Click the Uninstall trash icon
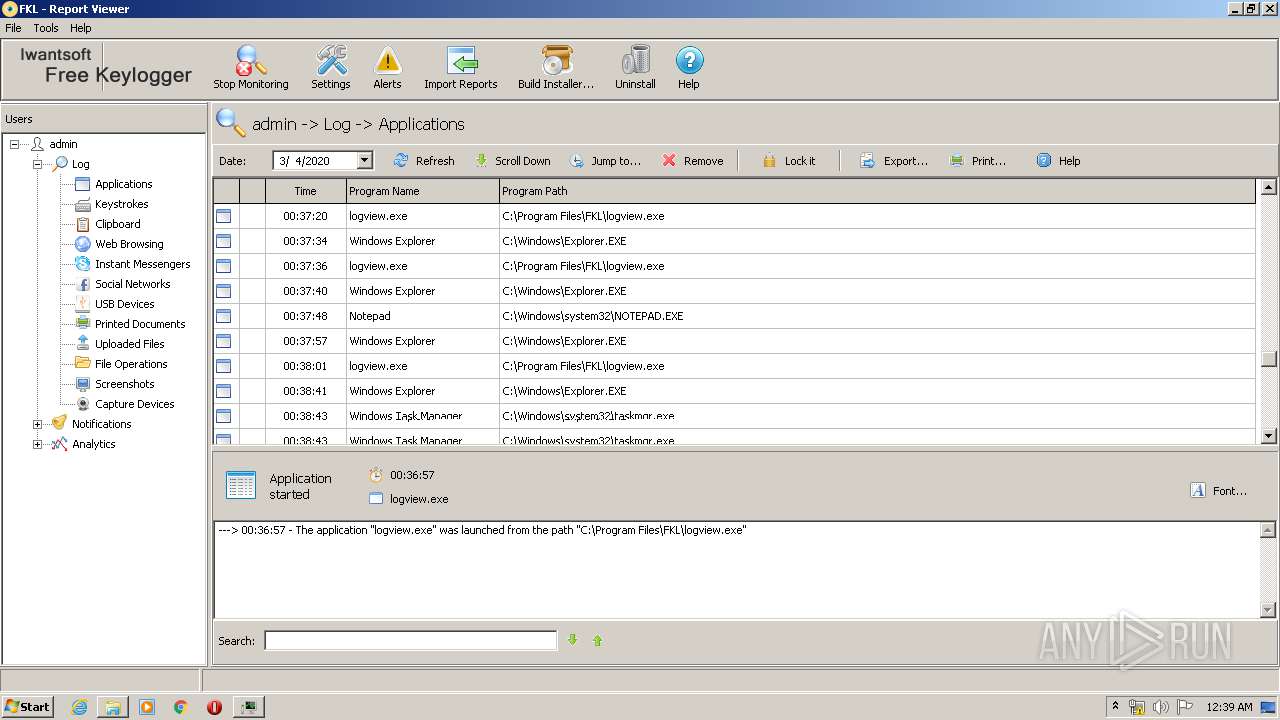The image size is (1280, 720). tap(635, 67)
